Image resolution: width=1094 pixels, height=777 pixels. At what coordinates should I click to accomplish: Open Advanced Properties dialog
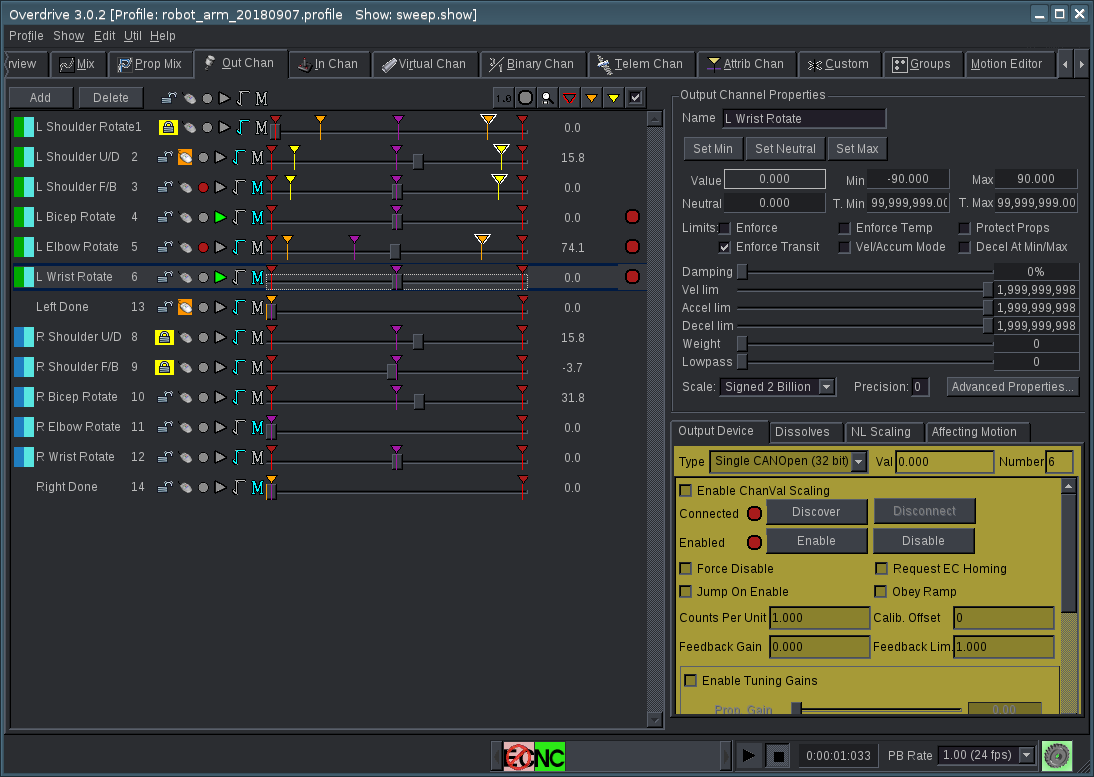[1012, 387]
